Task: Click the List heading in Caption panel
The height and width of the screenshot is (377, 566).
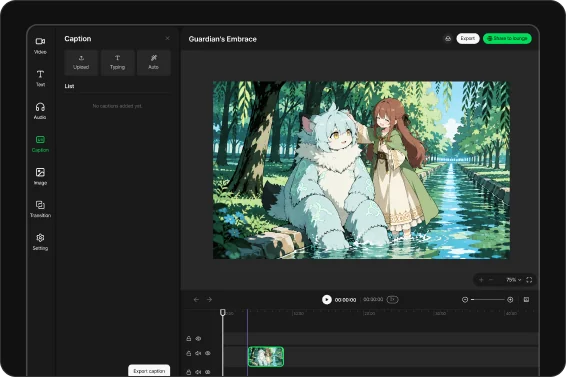Action: pyautogui.click(x=69, y=86)
